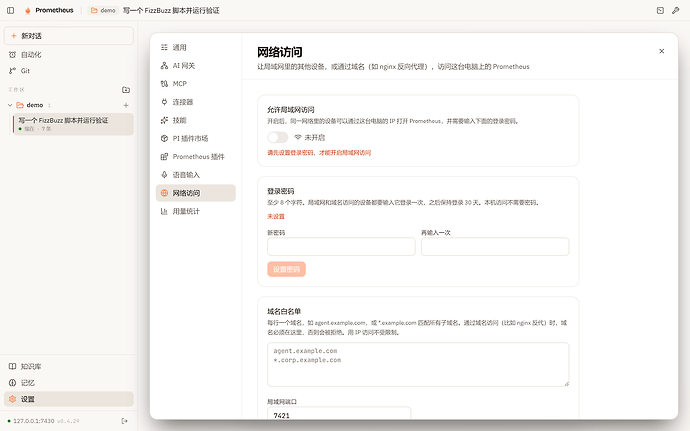This screenshot has height=431, width=690.
Task: Switch to PI 插件市场 settings tab
Action: coord(195,138)
